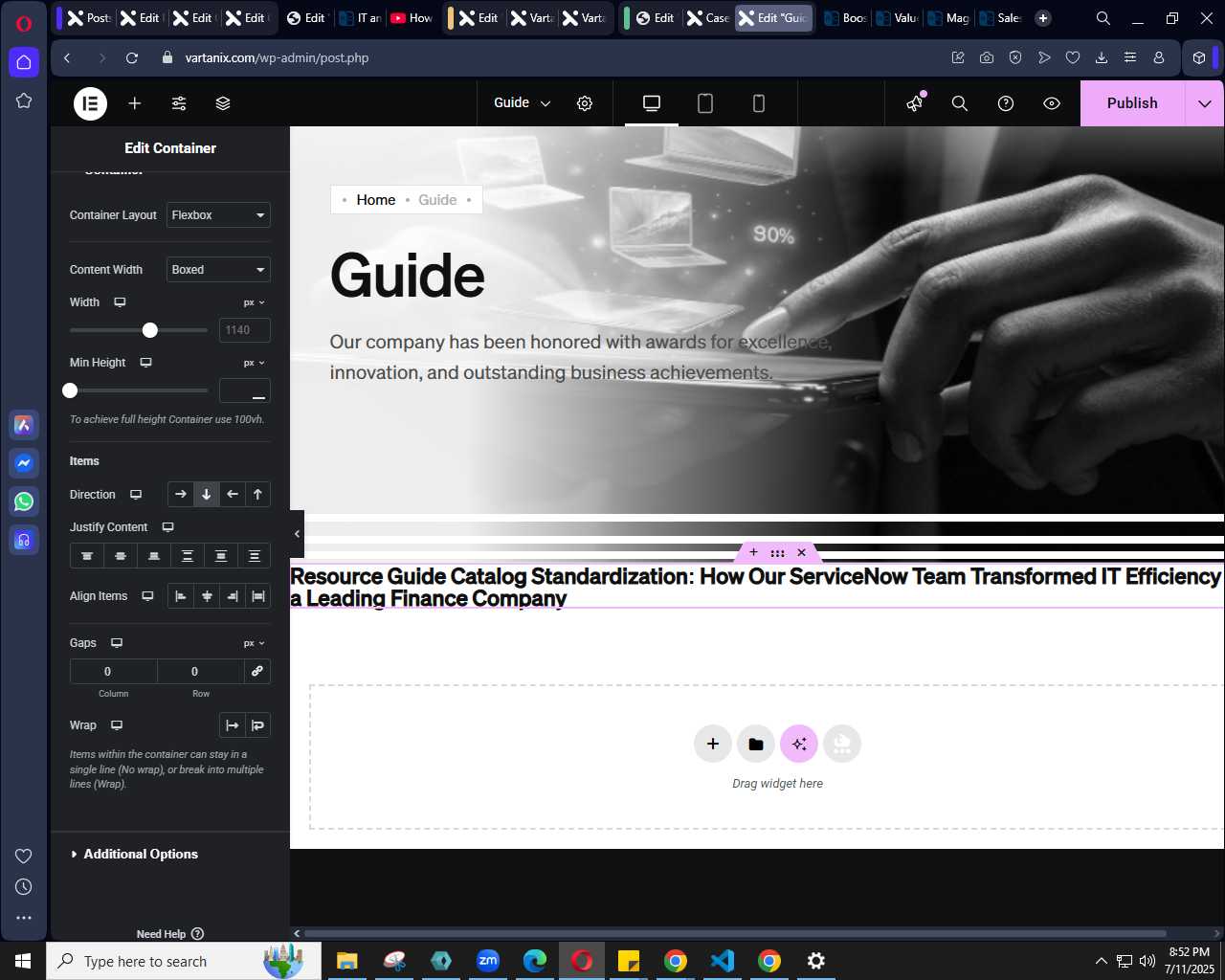Screen dimensions: 1225x980
Task: Click the Min Height value field
Action: click(245, 390)
